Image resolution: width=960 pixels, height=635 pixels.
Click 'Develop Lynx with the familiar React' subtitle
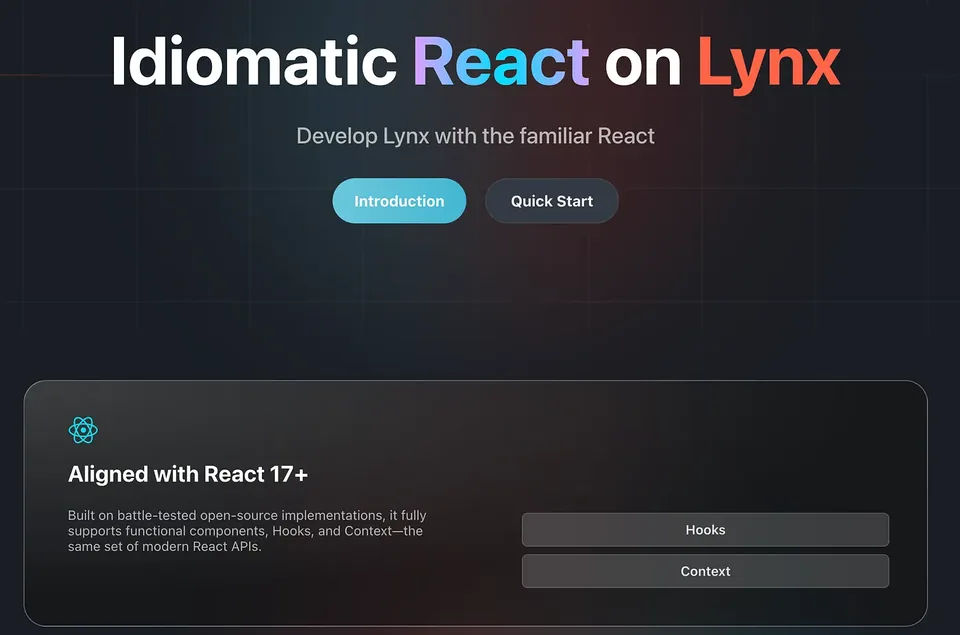476,136
